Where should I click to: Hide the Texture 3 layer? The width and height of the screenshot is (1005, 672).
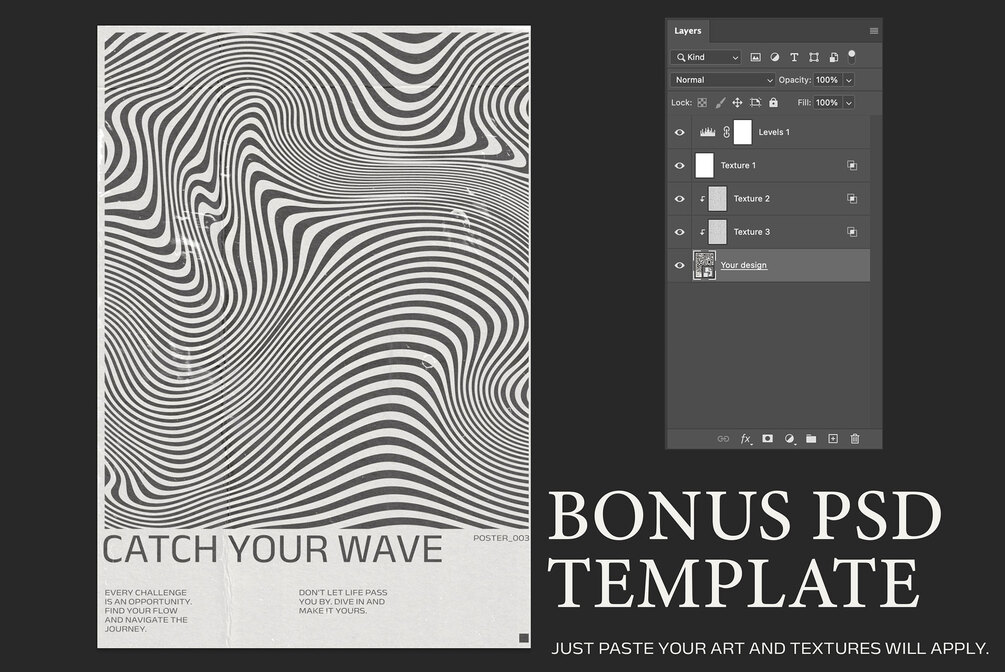pos(679,232)
